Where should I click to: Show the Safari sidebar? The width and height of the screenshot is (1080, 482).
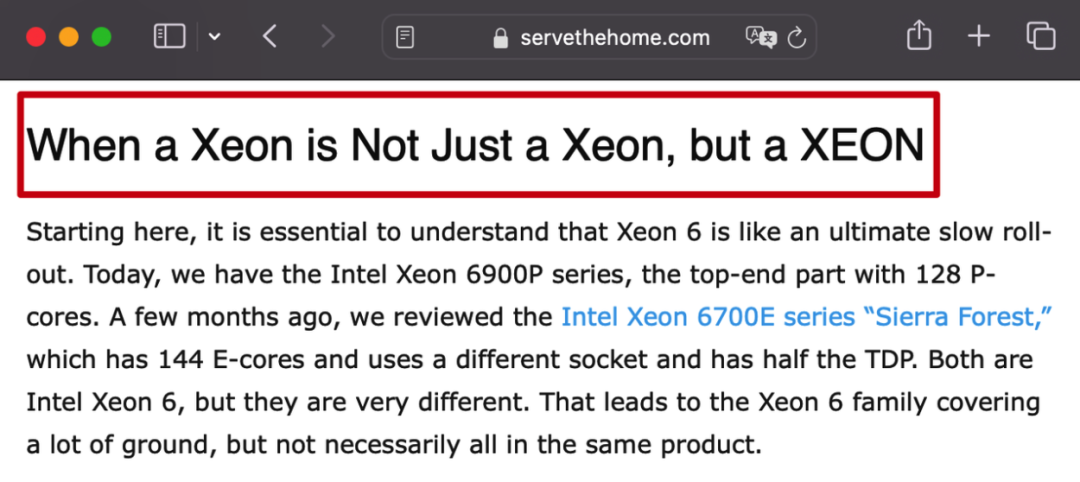point(169,37)
